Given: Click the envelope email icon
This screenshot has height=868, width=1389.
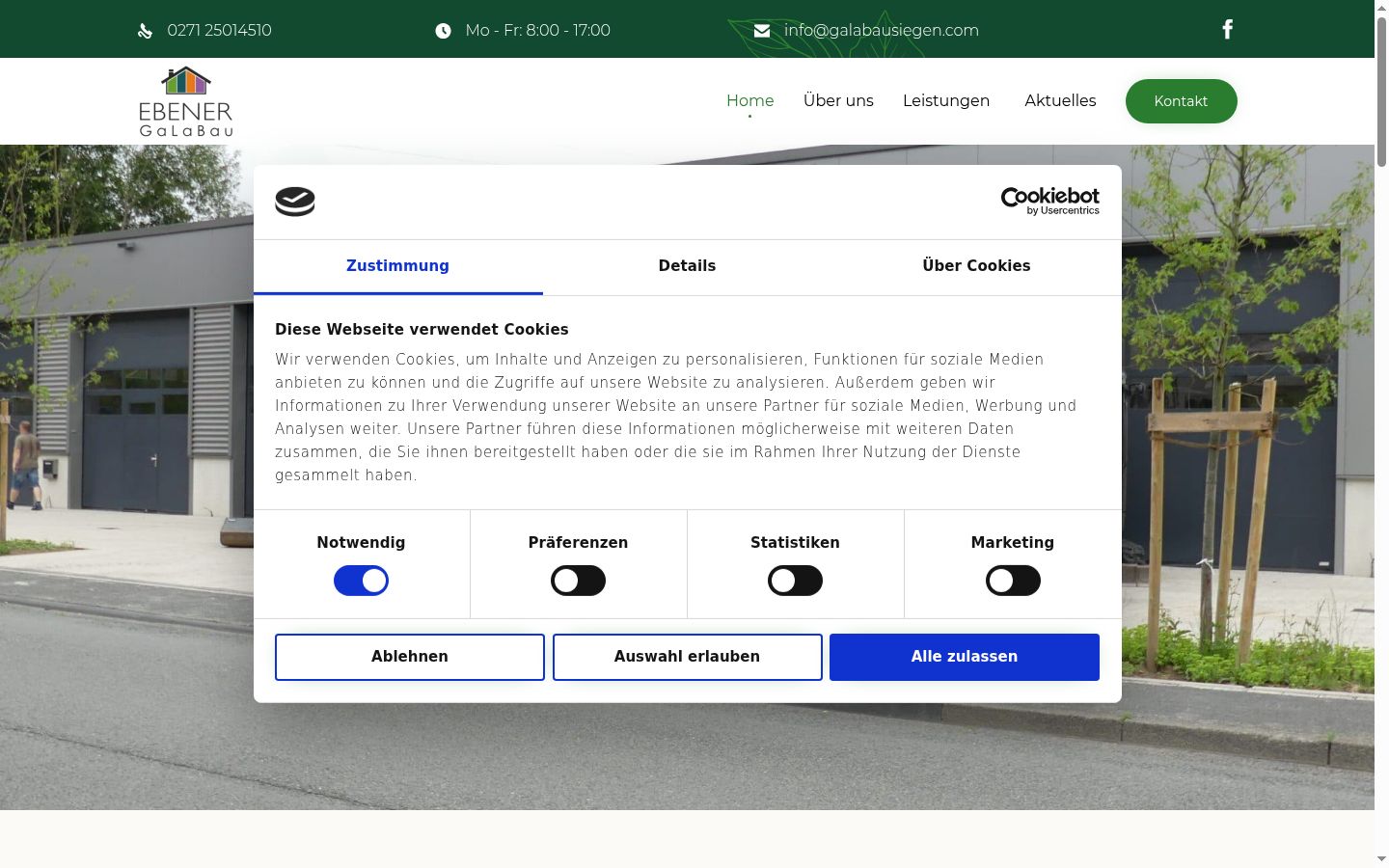Looking at the screenshot, I should pyautogui.click(x=762, y=31).
